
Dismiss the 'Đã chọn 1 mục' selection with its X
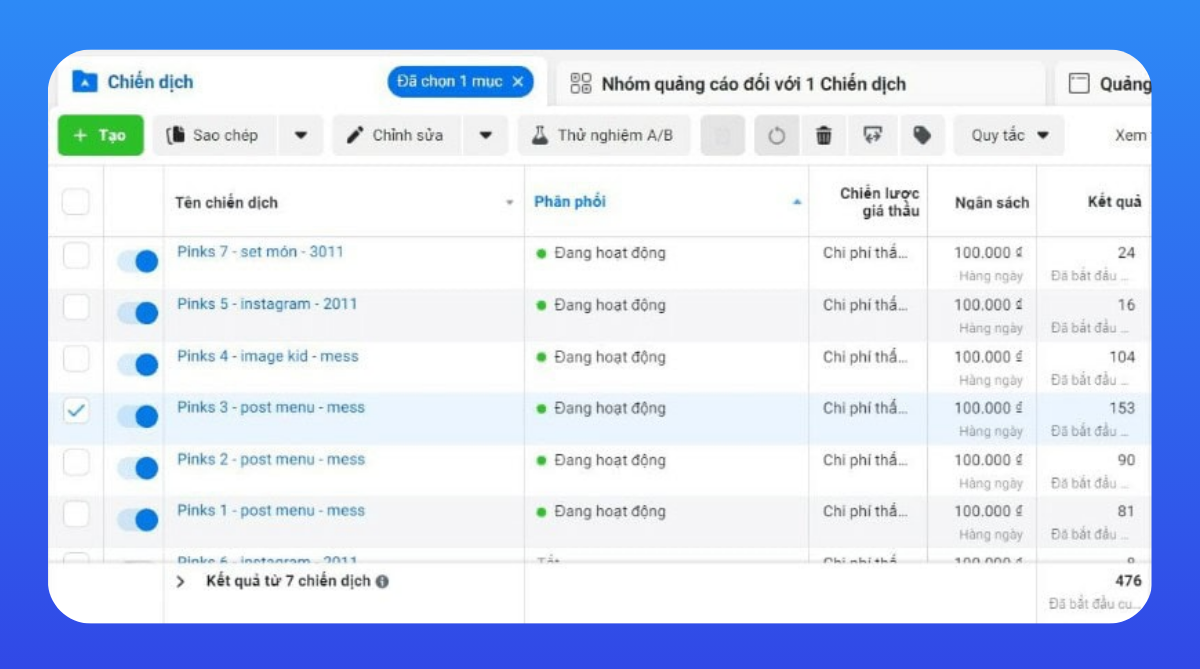coord(520,83)
